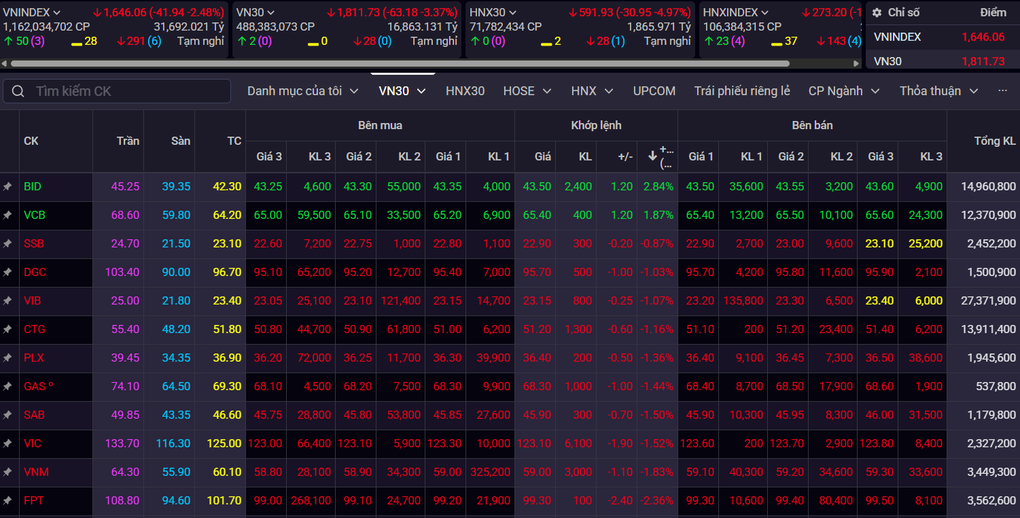Open the Trái phiếu riêng lẻ tab
1020x518 pixels.
(742, 91)
